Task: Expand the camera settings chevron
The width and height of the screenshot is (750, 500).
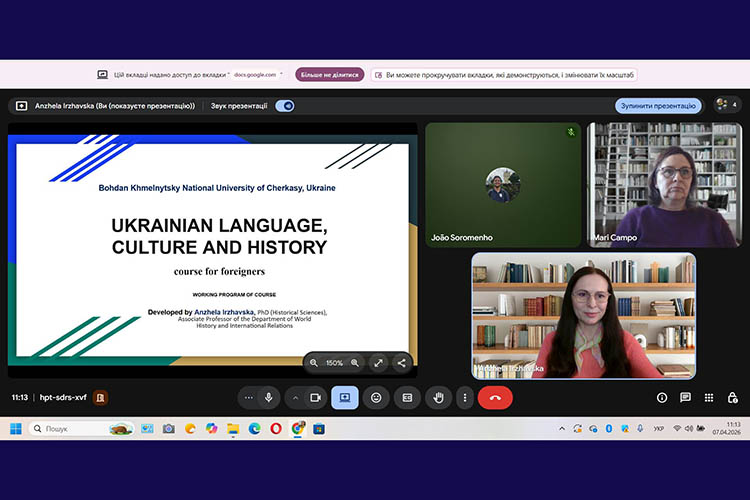Action: point(295,397)
